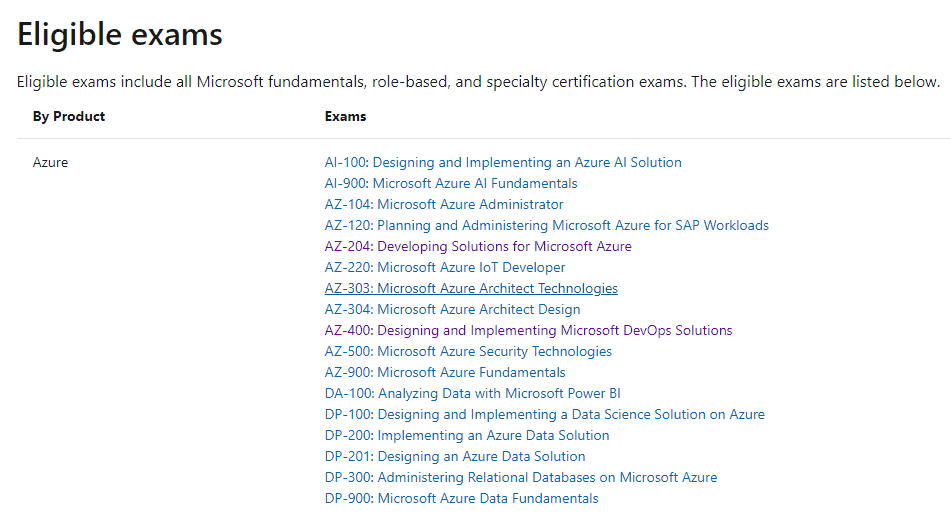Click the Exams column header
951x513 pixels.
tap(345, 116)
